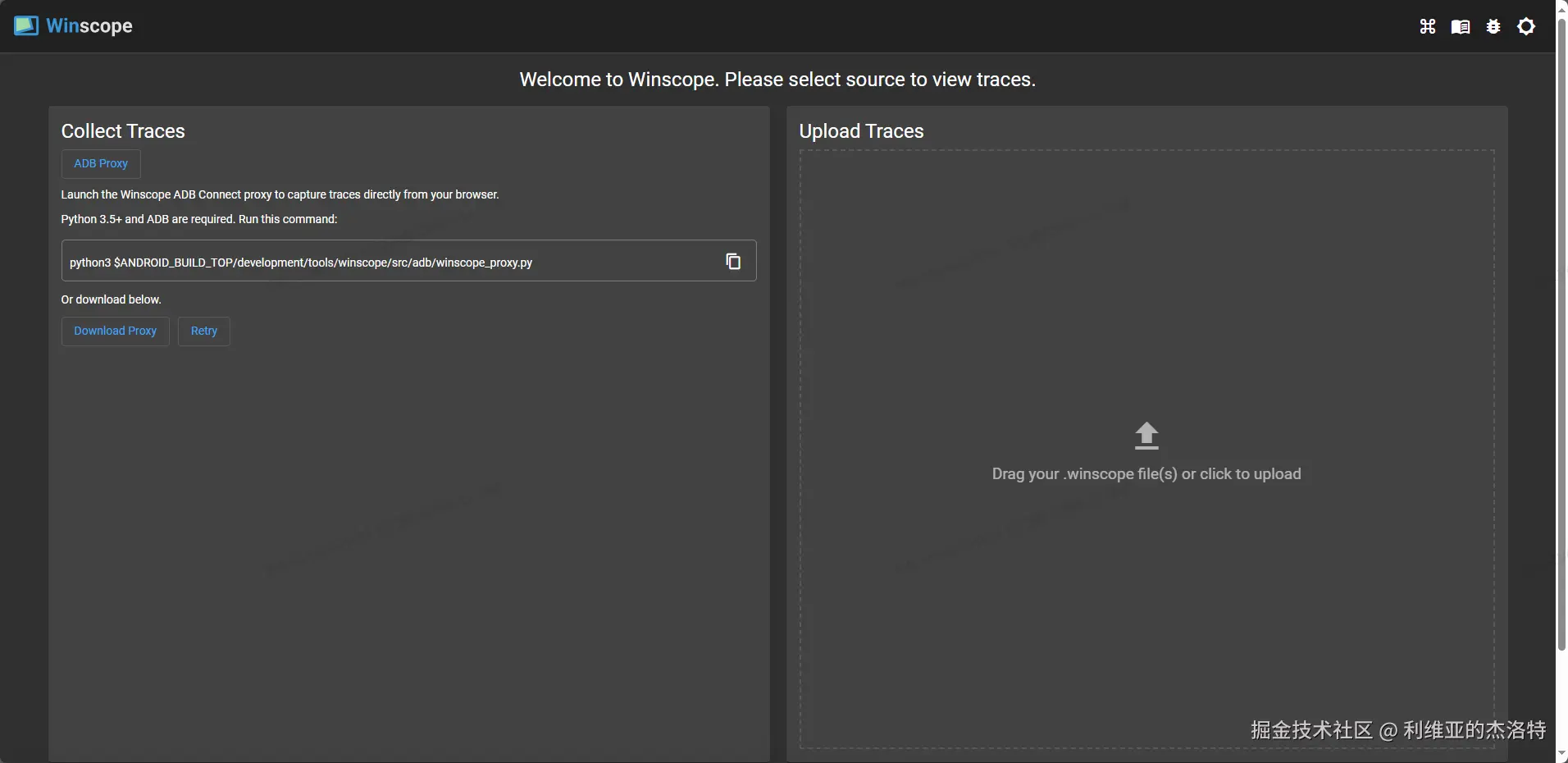Click the bug report icon
The image size is (1568, 763).
tap(1493, 26)
